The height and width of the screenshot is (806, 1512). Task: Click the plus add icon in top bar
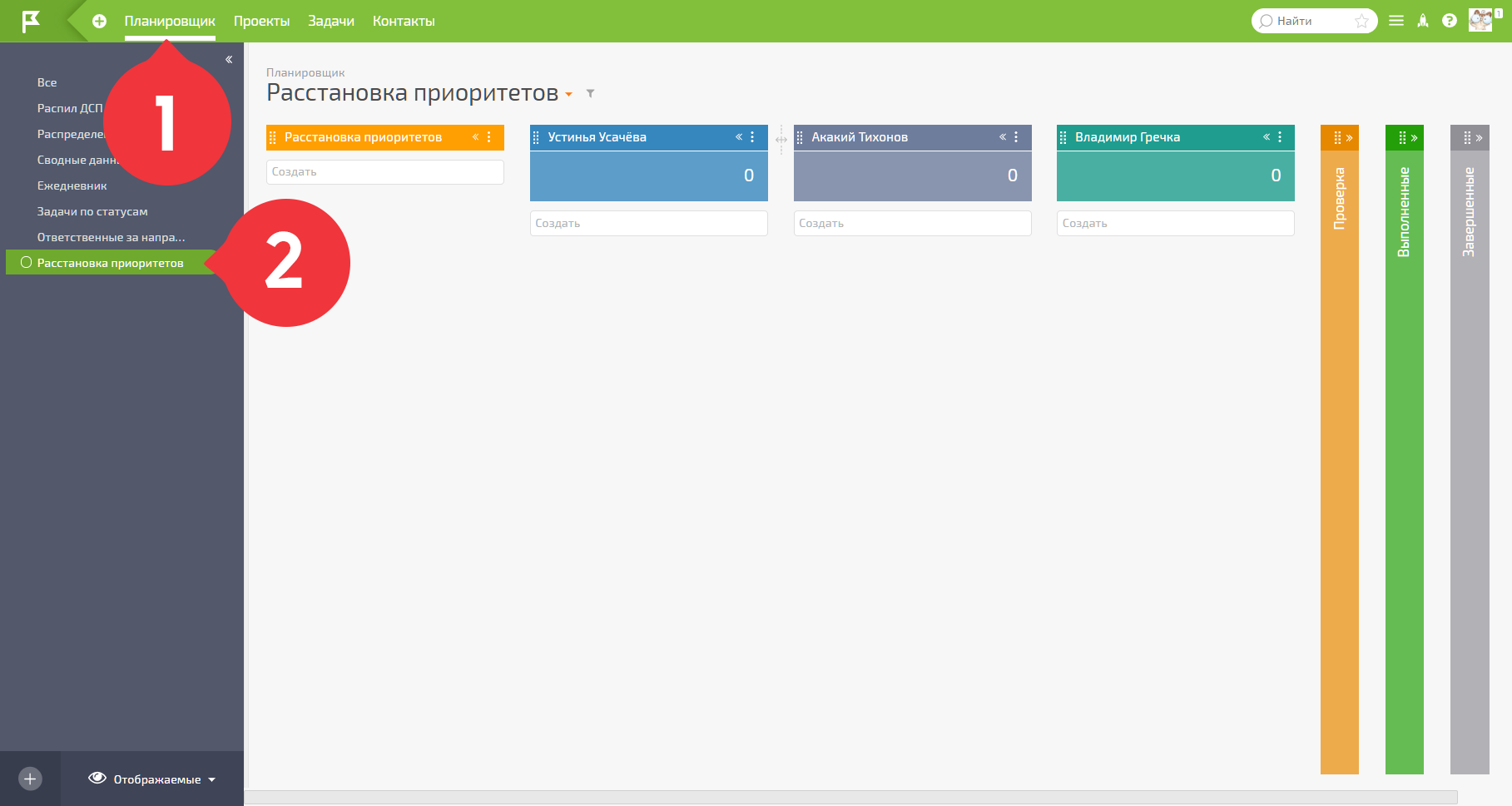[x=99, y=22]
